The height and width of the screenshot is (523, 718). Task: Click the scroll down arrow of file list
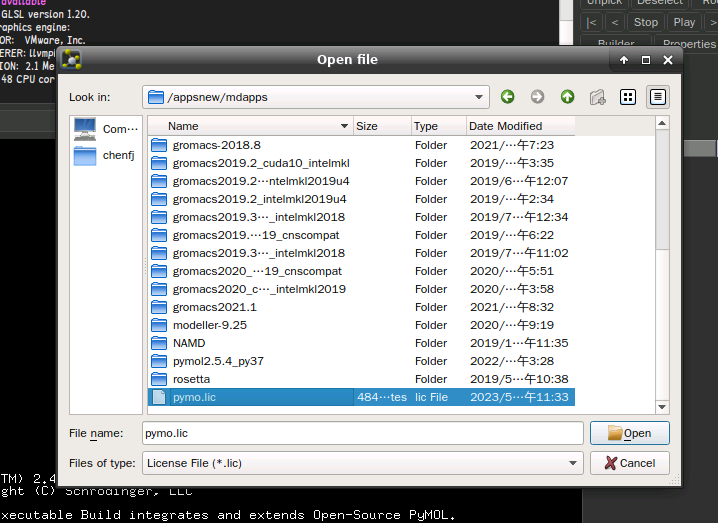coord(662,407)
